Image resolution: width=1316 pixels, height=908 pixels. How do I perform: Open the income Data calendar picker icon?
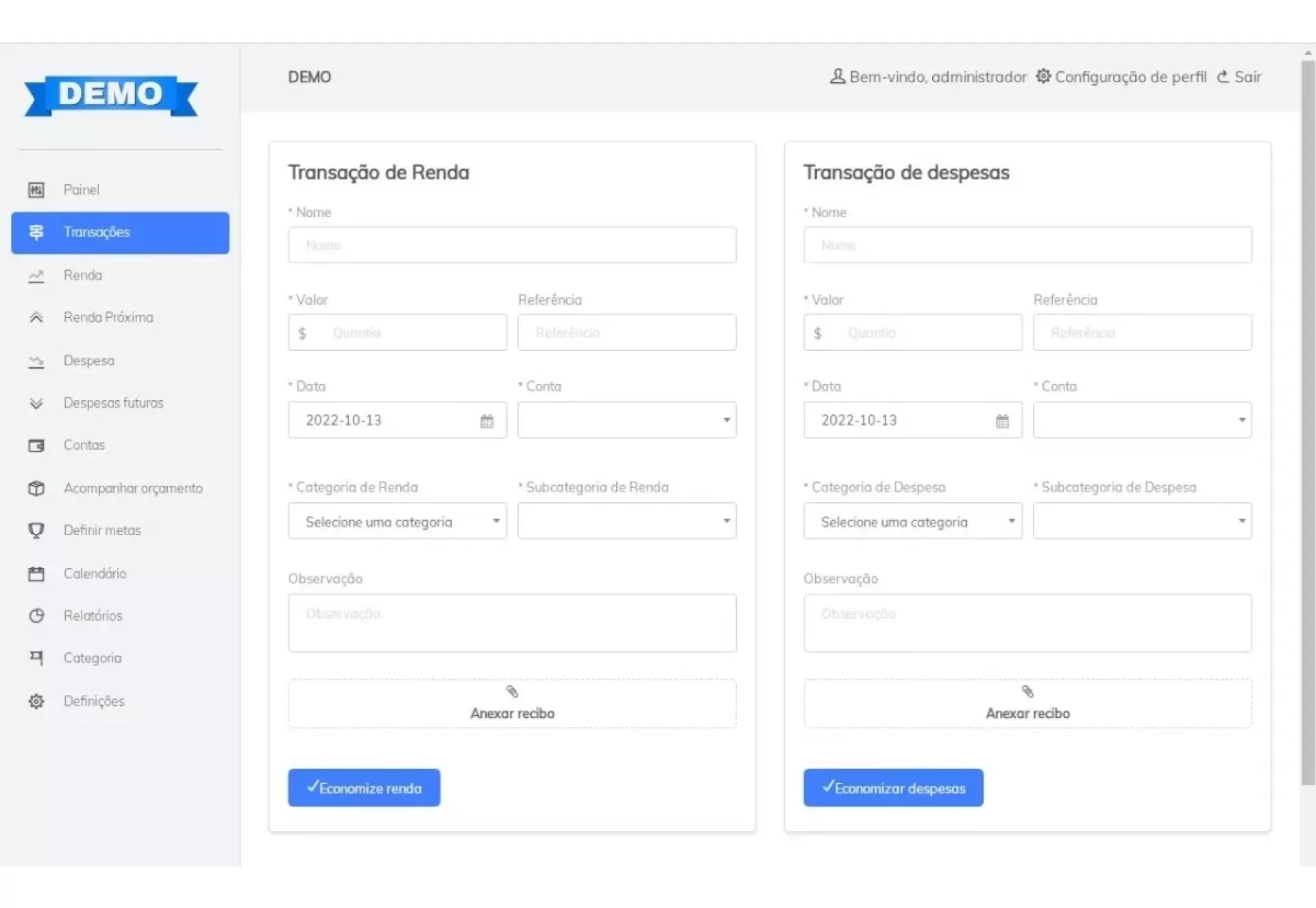pyautogui.click(x=487, y=421)
